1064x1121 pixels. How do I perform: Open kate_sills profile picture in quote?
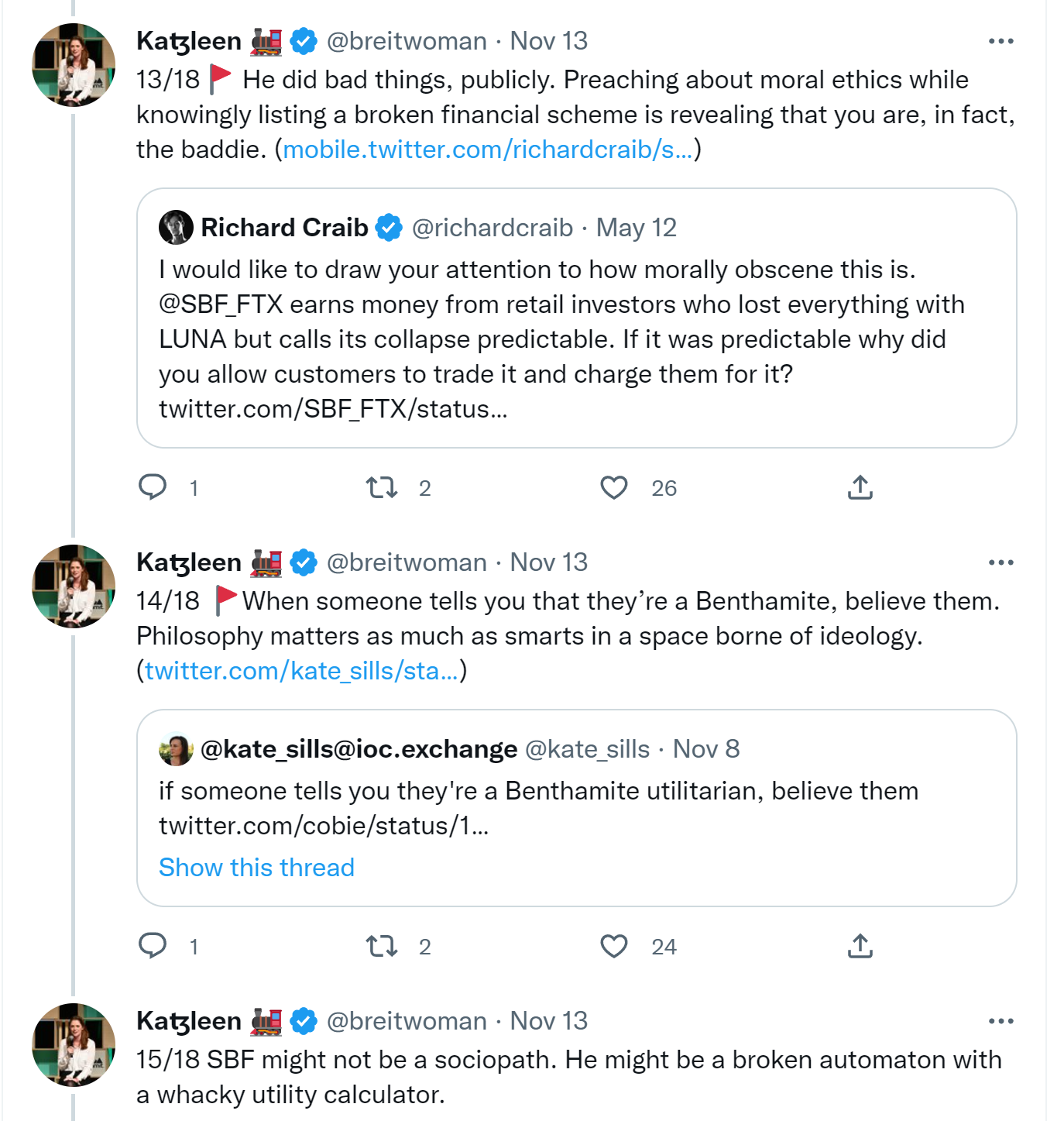point(176,749)
